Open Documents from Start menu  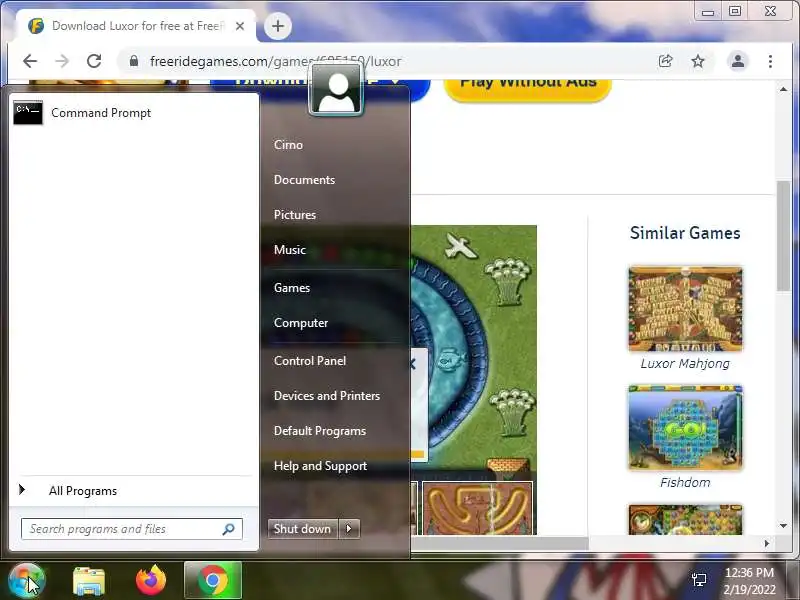pyautogui.click(x=304, y=180)
